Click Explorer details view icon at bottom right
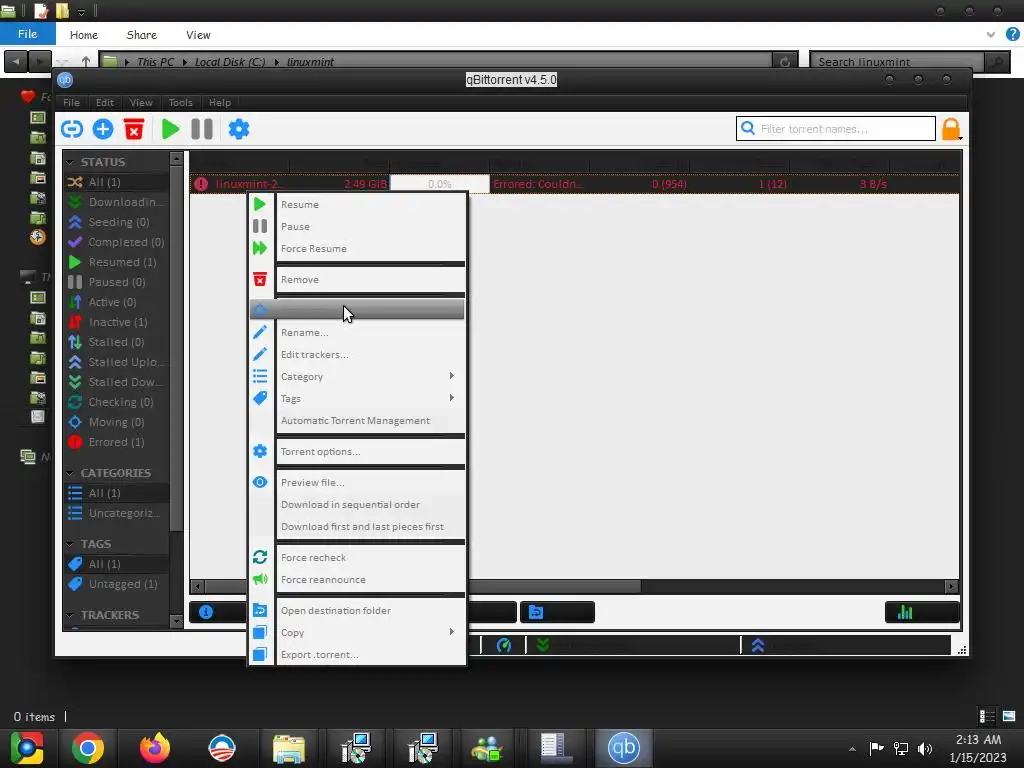This screenshot has width=1024, height=768. [x=987, y=716]
